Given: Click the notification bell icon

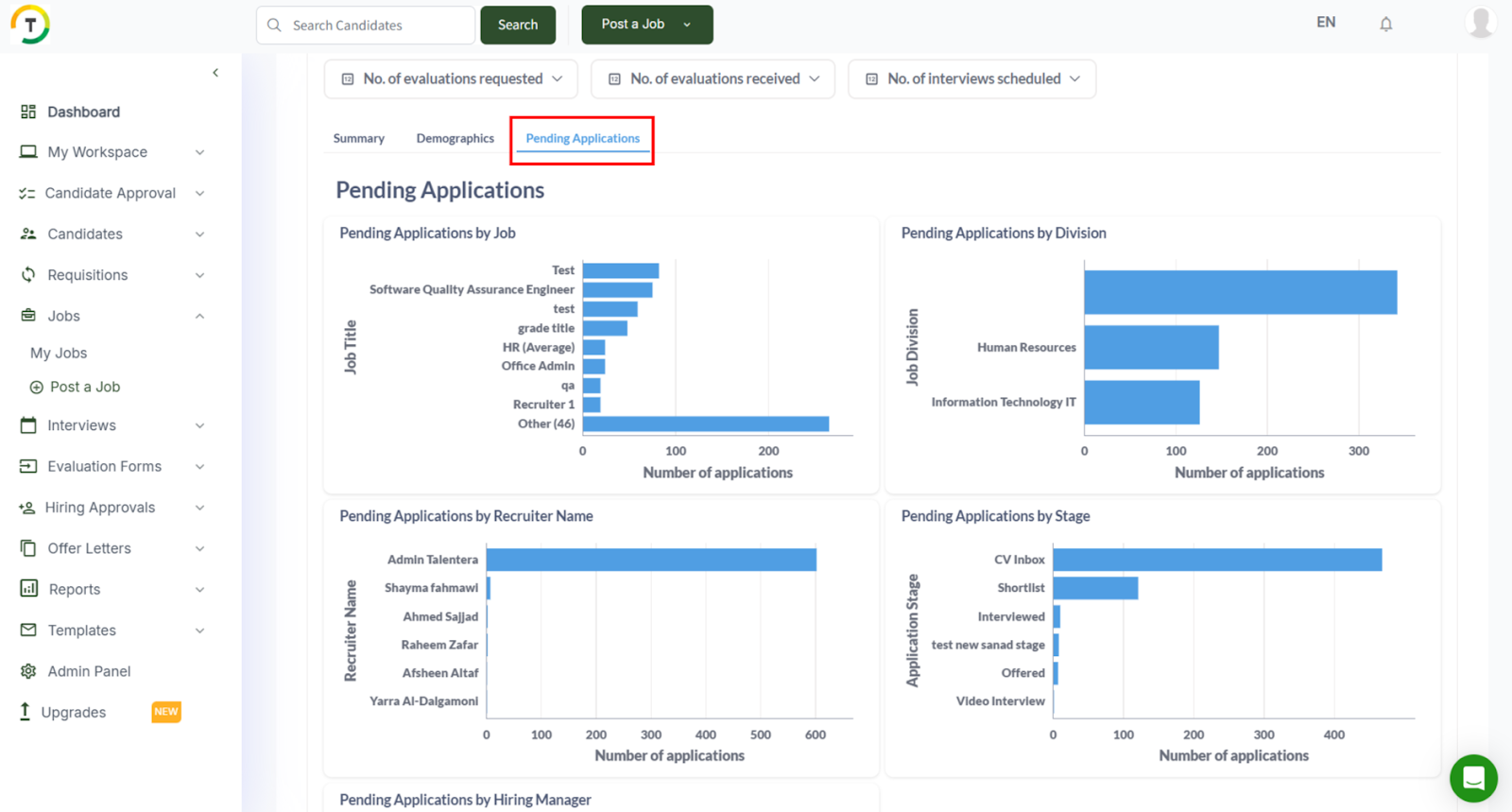Looking at the screenshot, I should pyautogui.click(x=1385, y=25).
